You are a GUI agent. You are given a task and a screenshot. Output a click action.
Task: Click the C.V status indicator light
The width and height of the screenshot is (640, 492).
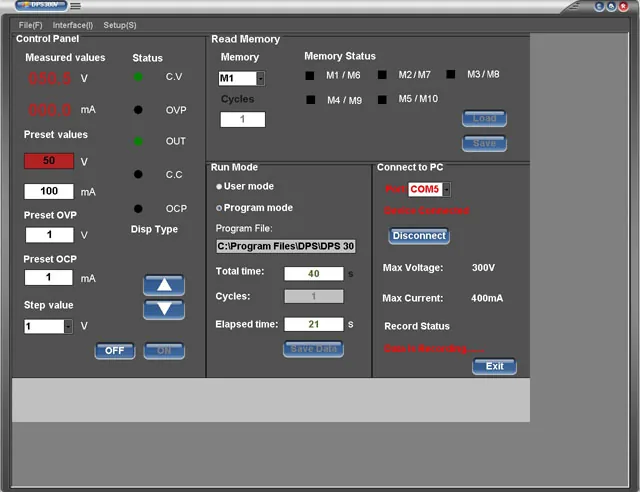[138, 77]
